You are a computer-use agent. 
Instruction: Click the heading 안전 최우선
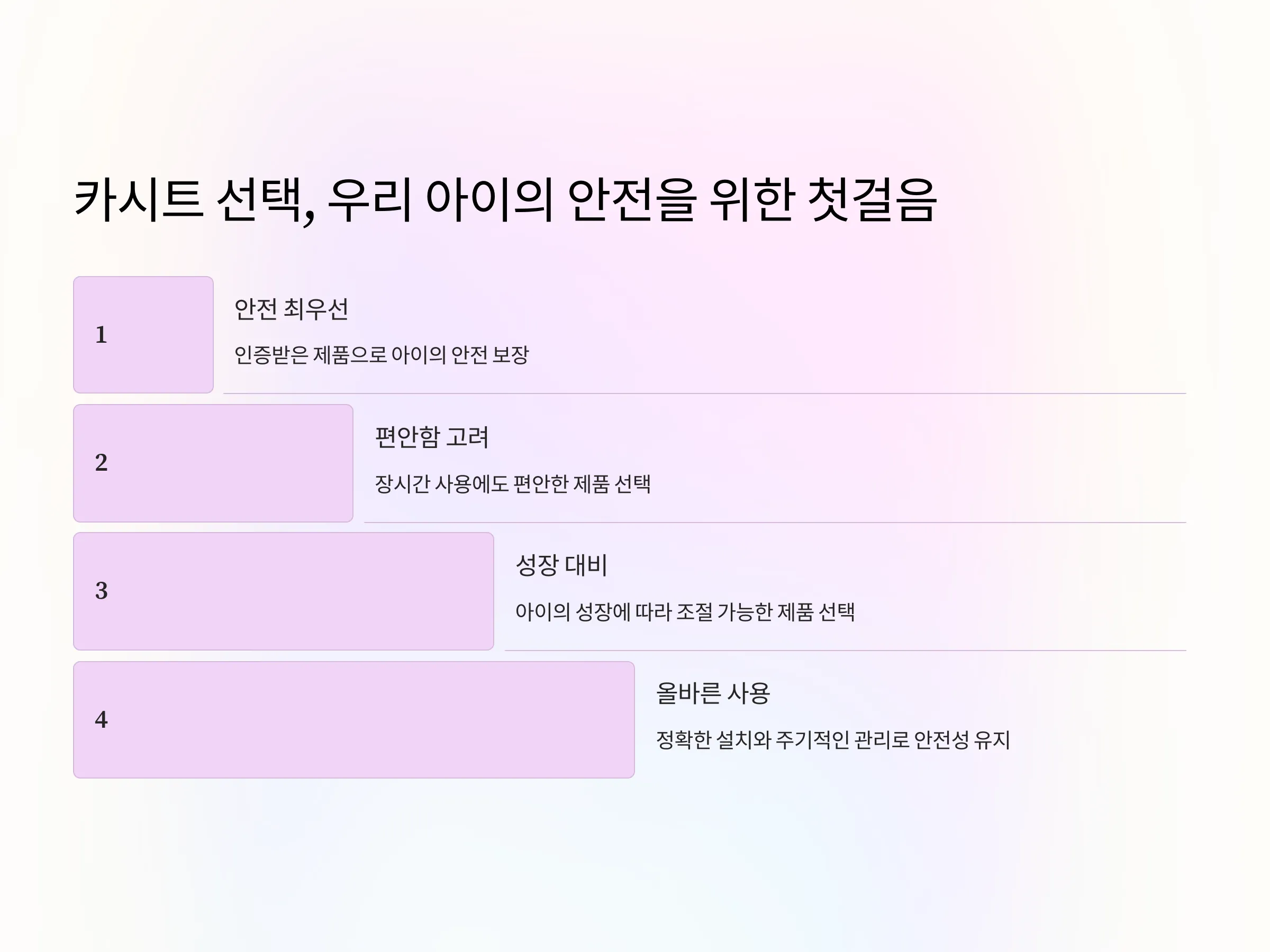[x=291, y=309]
